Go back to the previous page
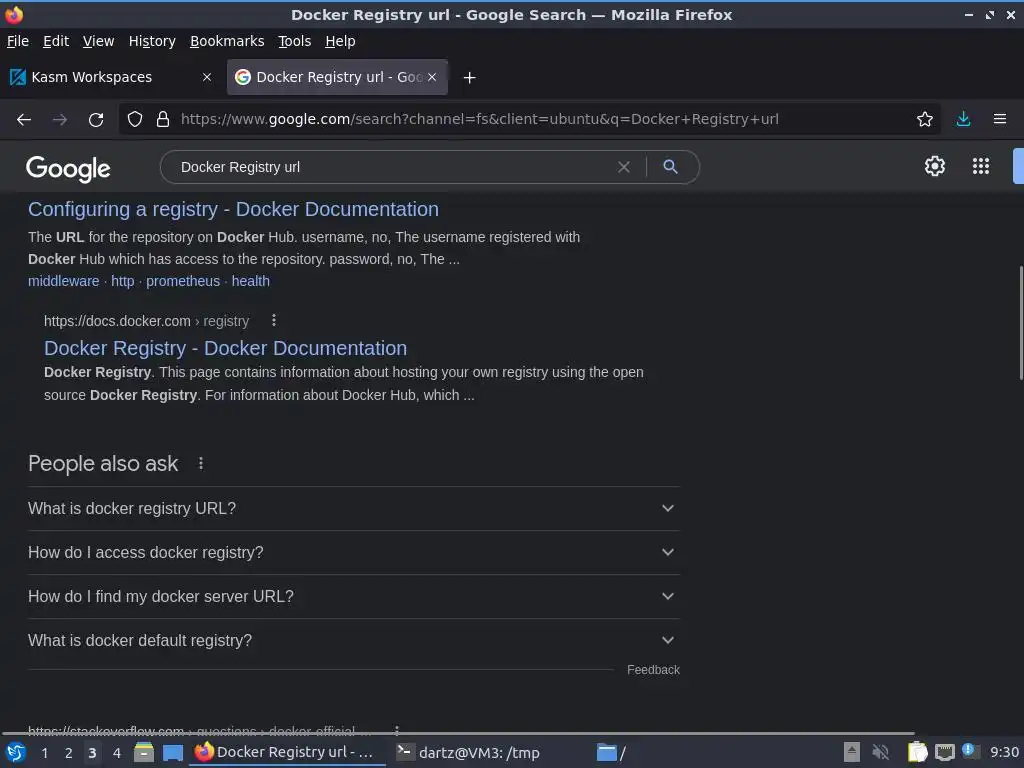This screenshot has width=1024, height=768. click(24, 120)
